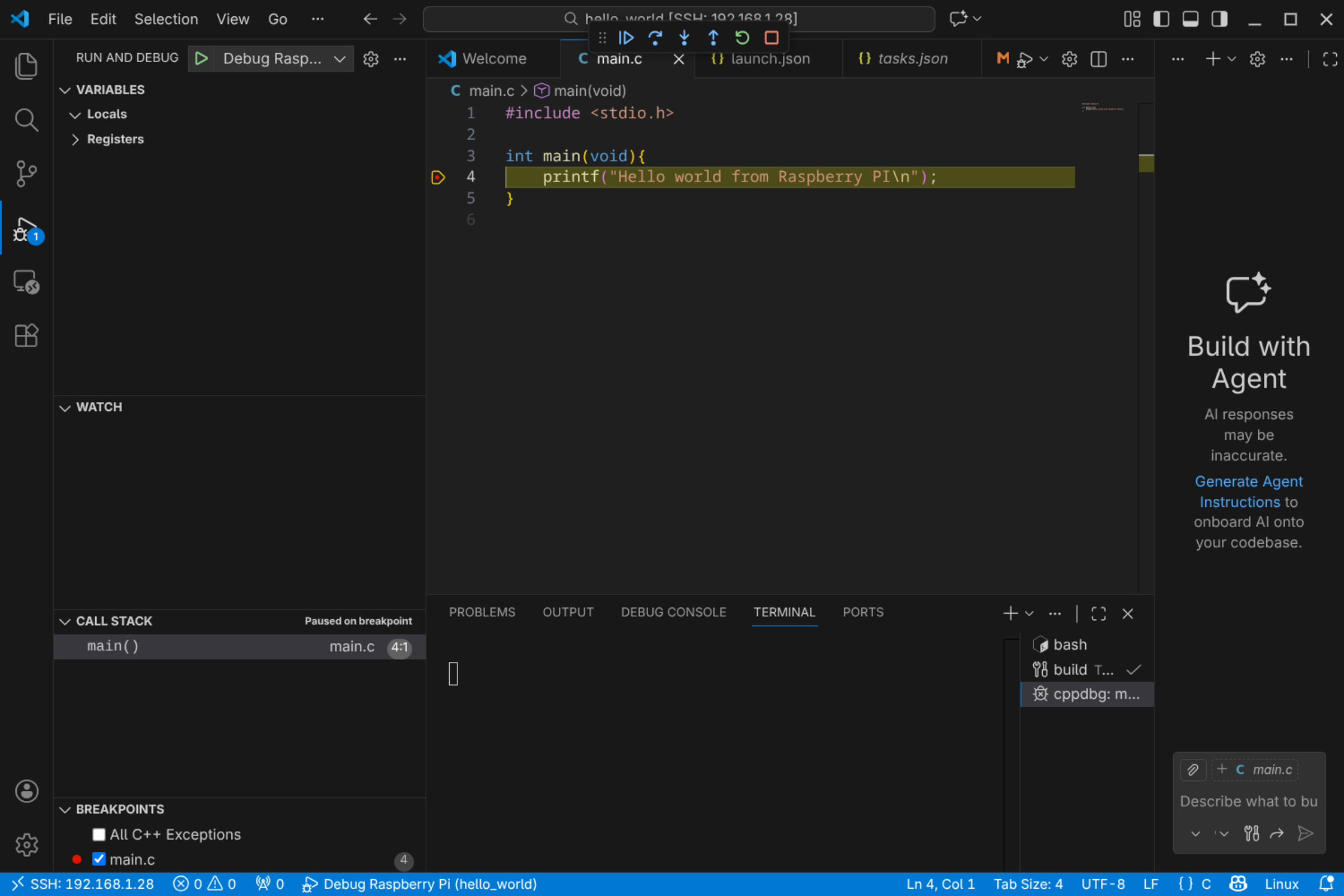
Task: Click Continue in the debug toolbar
Action: (626, 38)
